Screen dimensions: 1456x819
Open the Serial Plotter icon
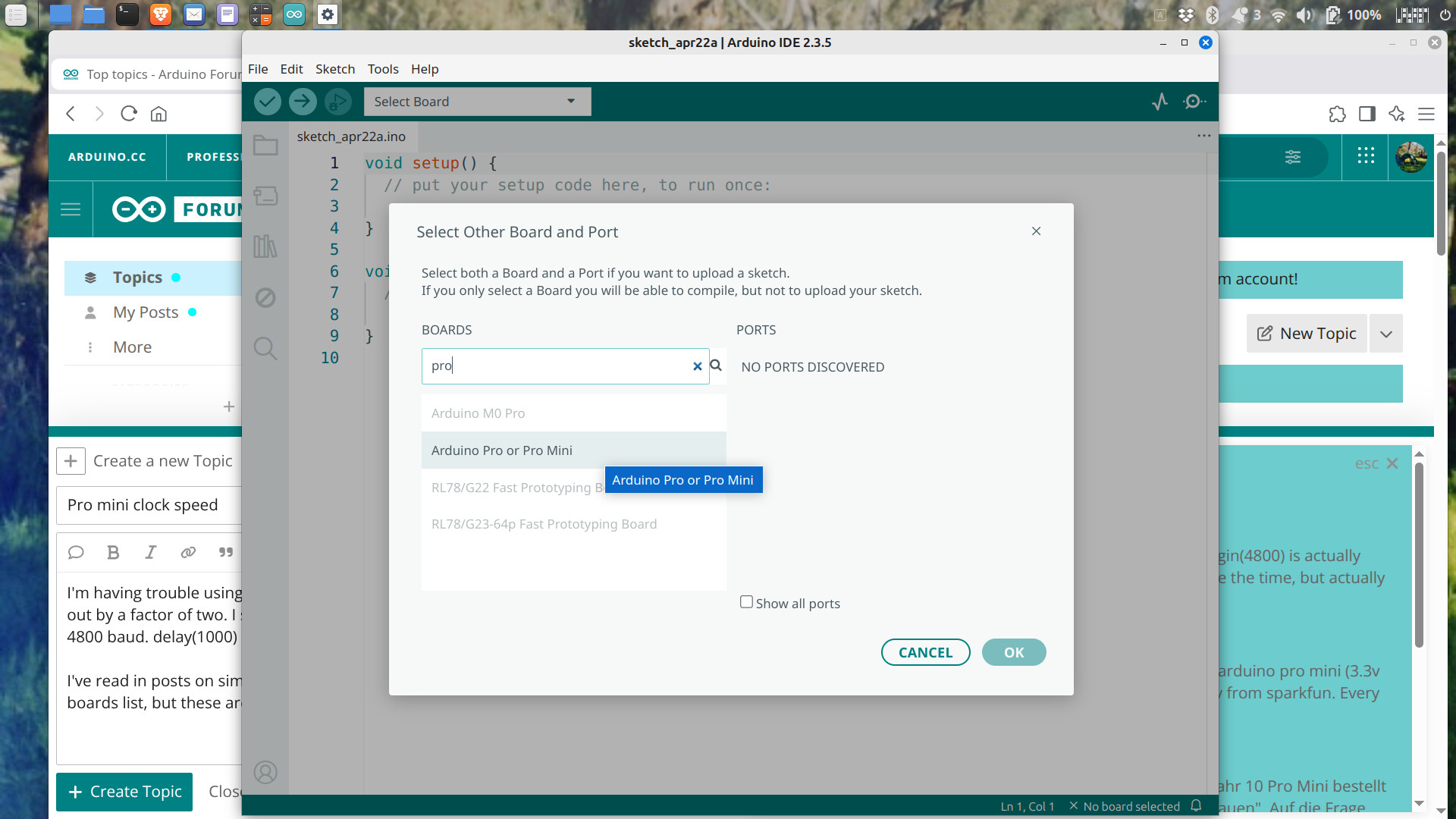[x=1159, y=102]
